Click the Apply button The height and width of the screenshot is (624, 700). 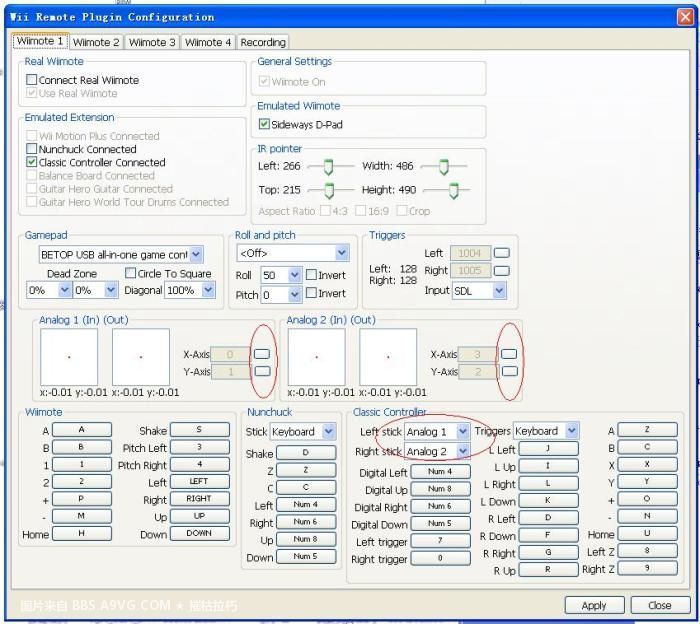593,605
